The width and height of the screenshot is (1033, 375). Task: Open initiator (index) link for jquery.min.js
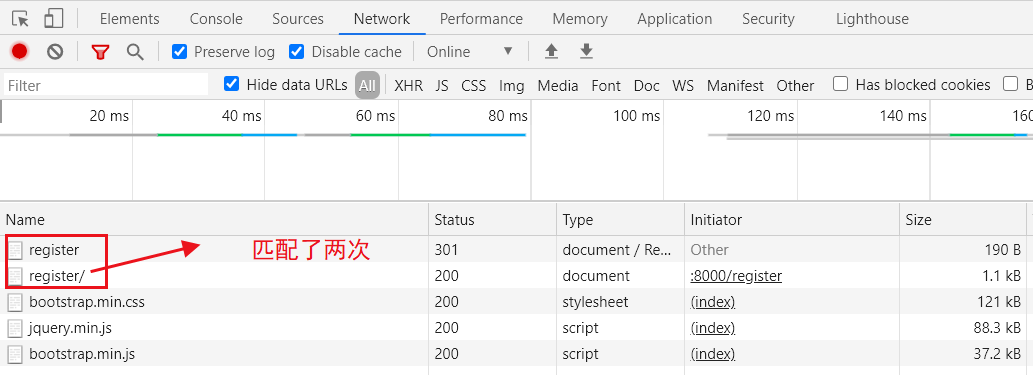(713, 328)
